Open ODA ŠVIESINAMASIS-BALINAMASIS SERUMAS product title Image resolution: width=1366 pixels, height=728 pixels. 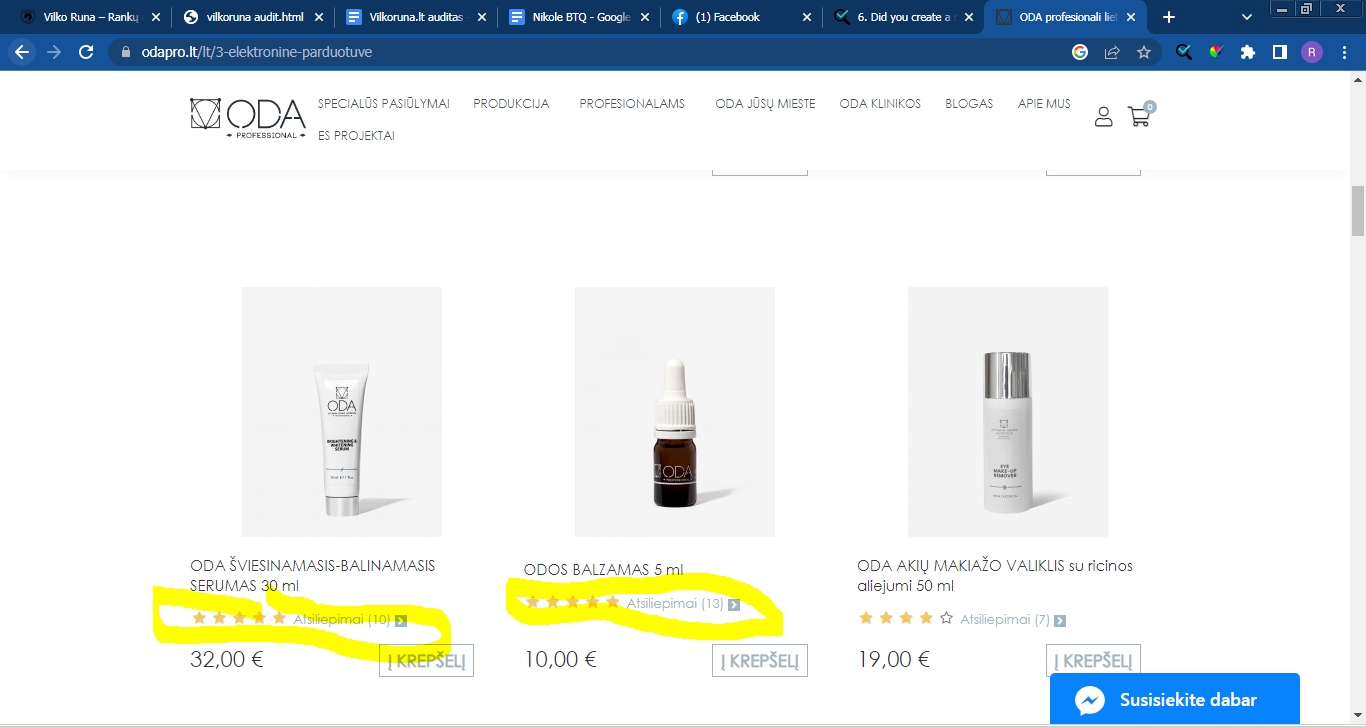click(x=312, y=576)
